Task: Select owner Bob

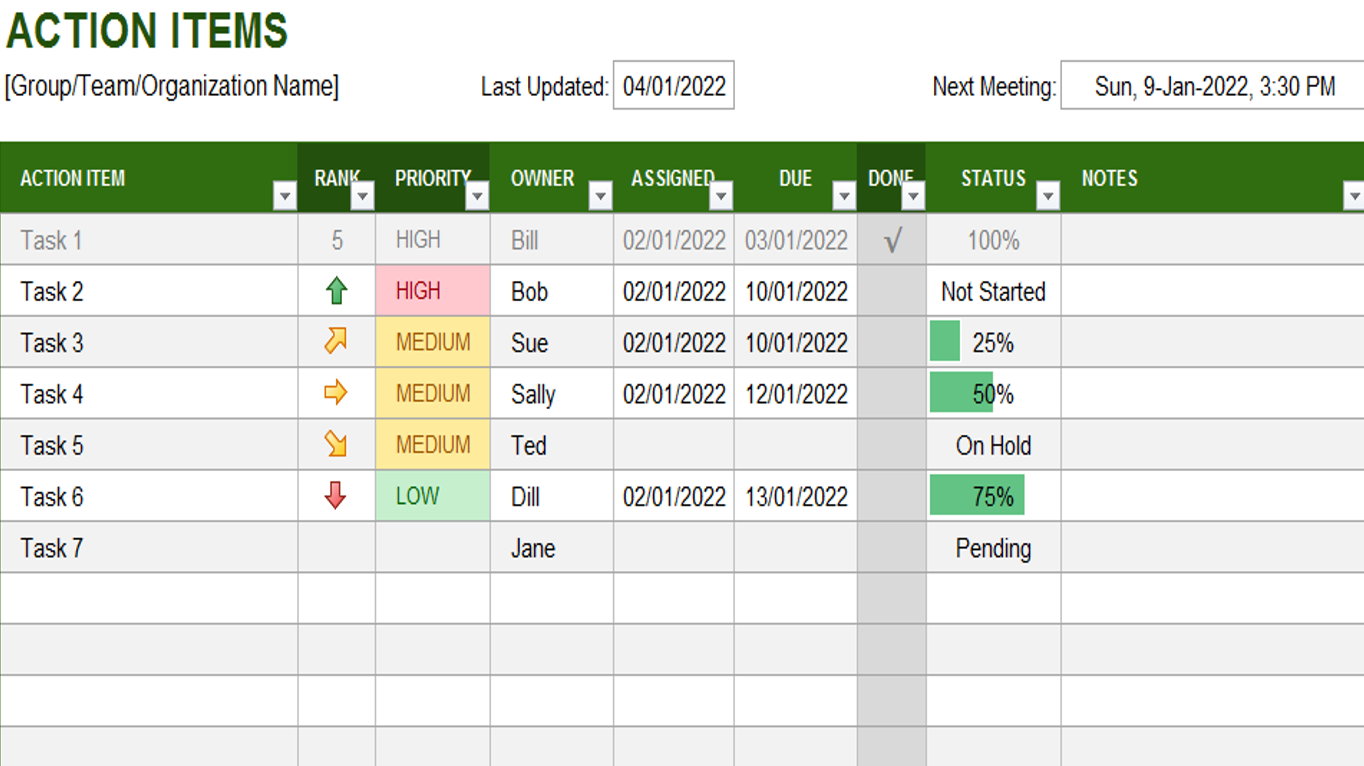Action: [552, 291]
